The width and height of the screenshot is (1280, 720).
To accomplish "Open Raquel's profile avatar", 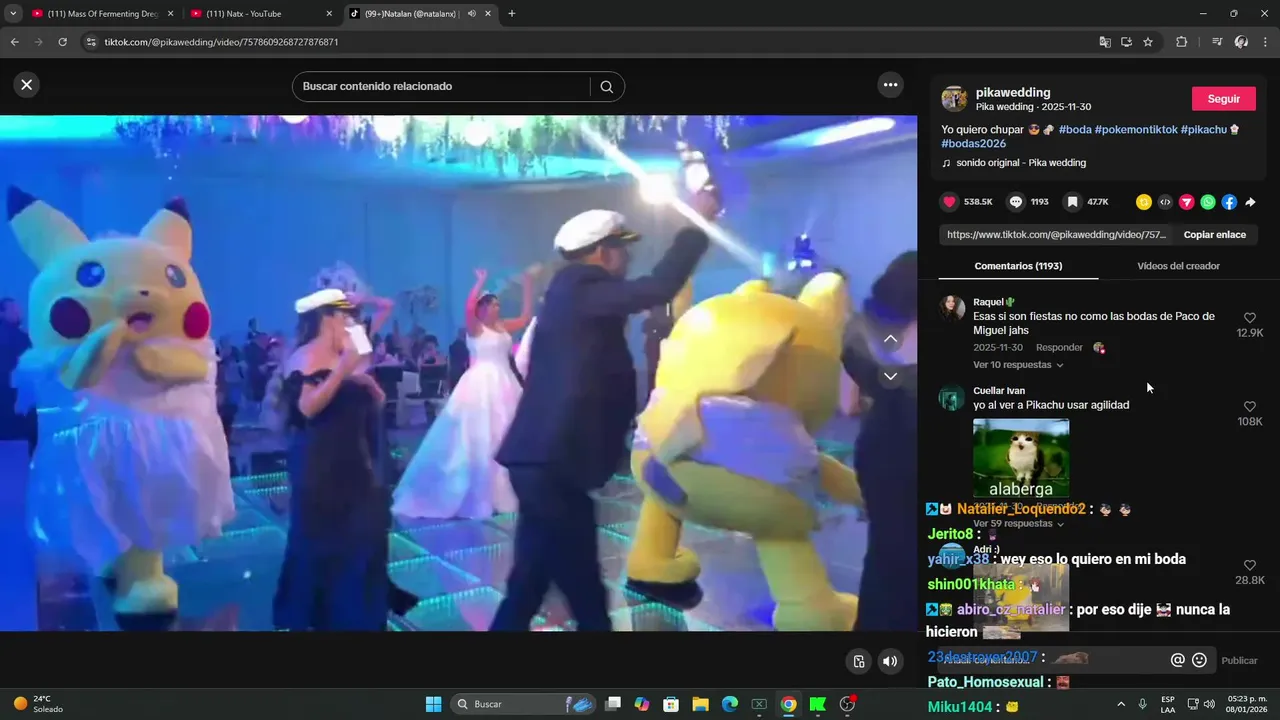I will 952,307.
